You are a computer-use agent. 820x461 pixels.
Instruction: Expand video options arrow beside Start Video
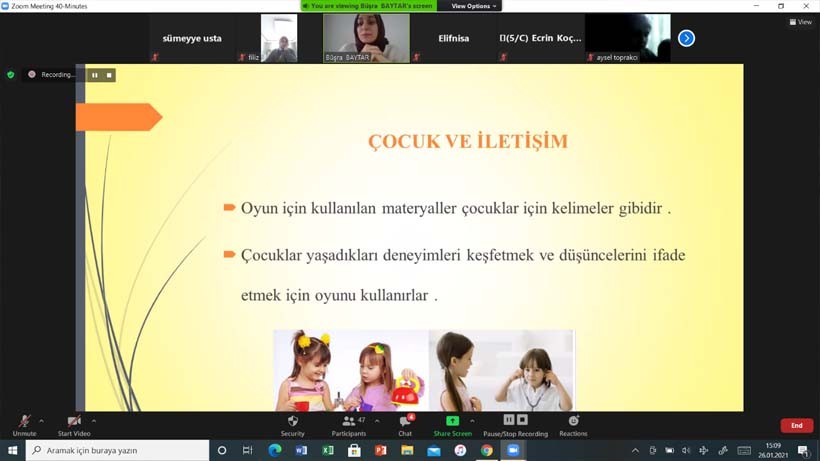[94, 420]
